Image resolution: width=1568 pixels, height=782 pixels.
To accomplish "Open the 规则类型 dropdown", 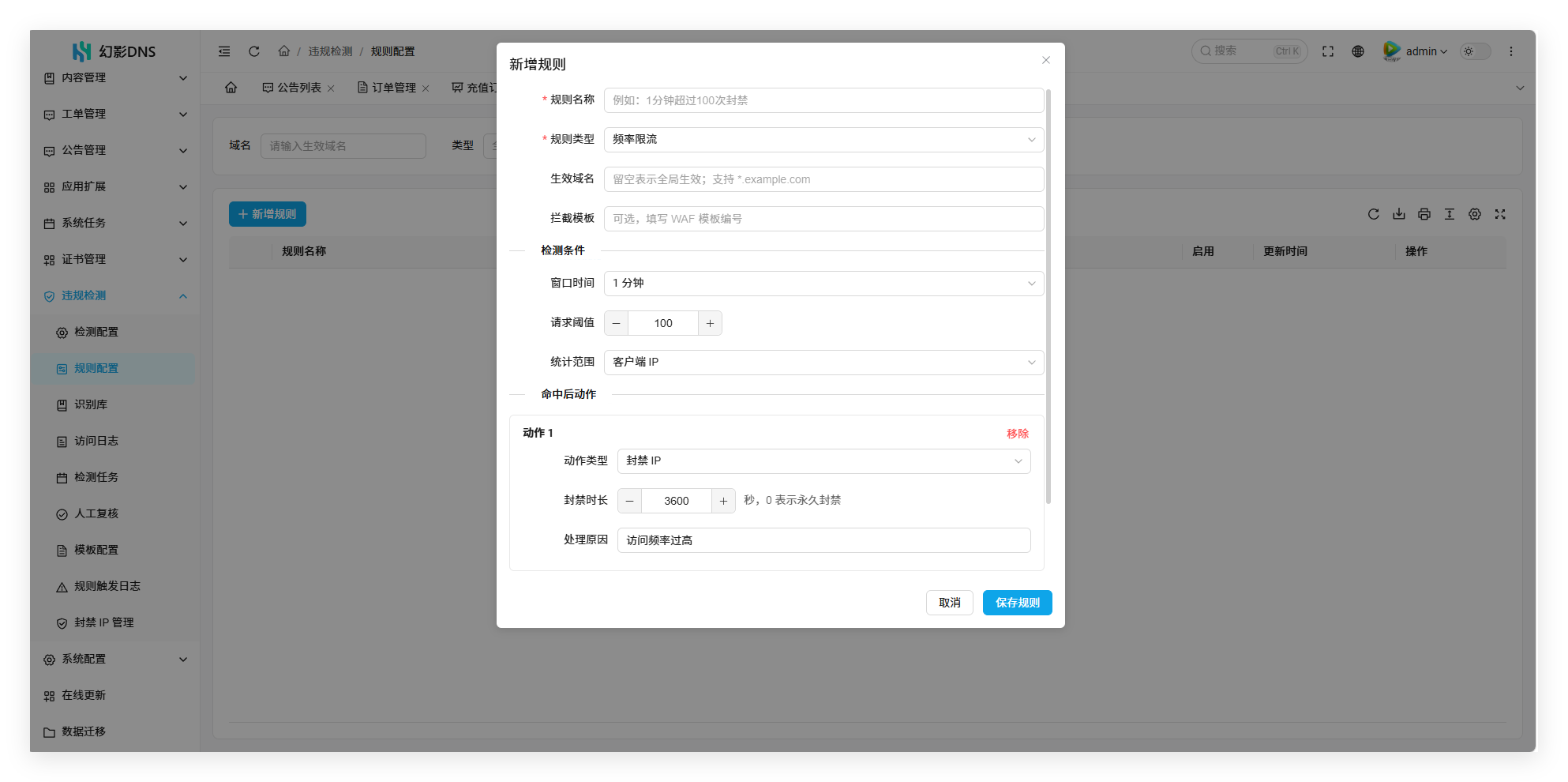I will tap(823, 140).
